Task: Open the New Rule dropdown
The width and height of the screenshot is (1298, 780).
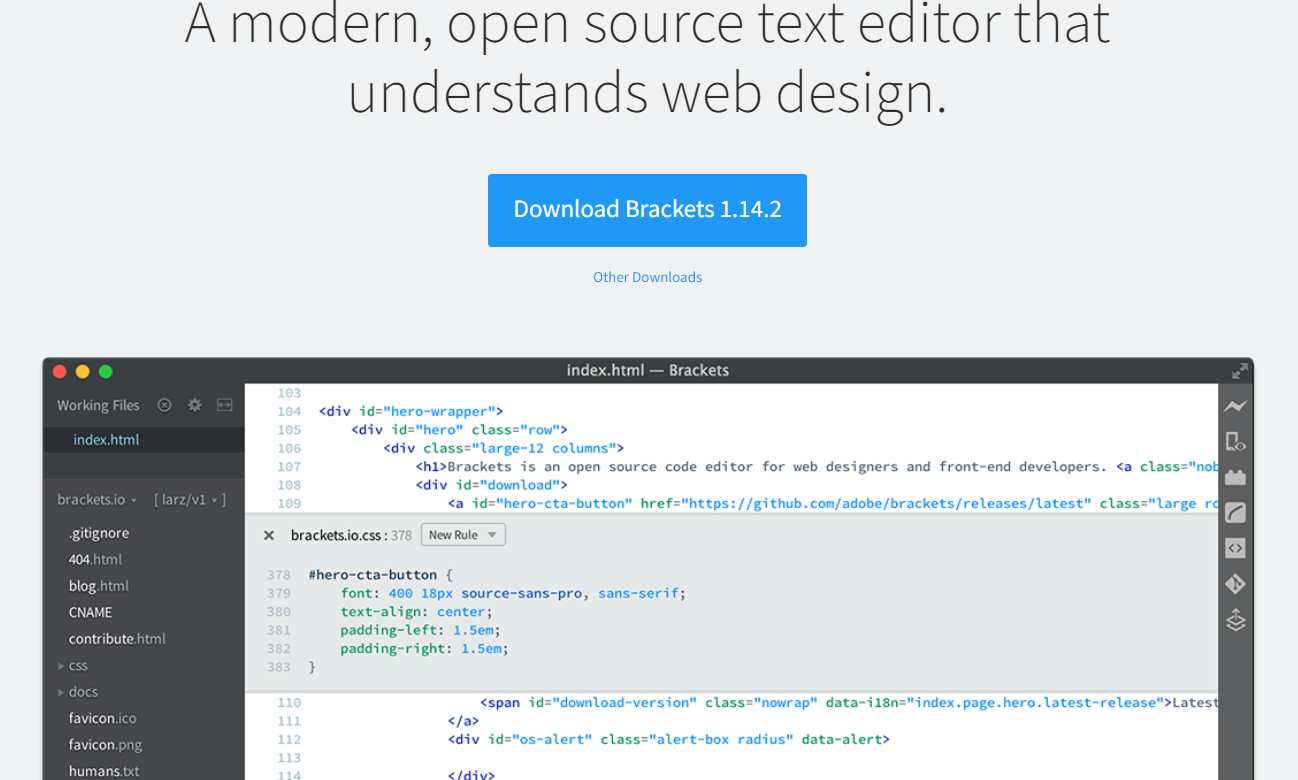Action: tap(463, 535)
